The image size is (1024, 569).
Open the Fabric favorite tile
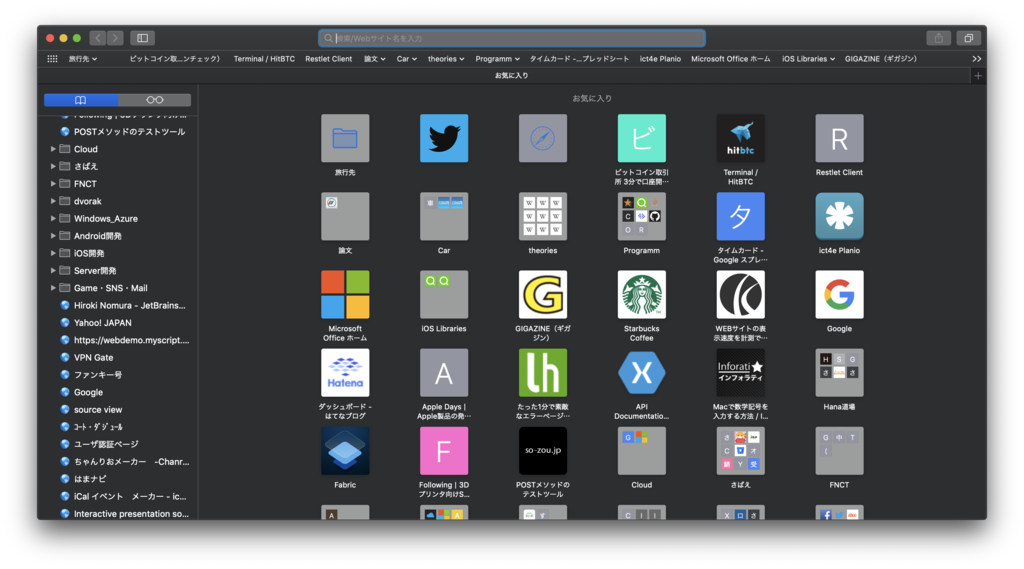point(345,451)
